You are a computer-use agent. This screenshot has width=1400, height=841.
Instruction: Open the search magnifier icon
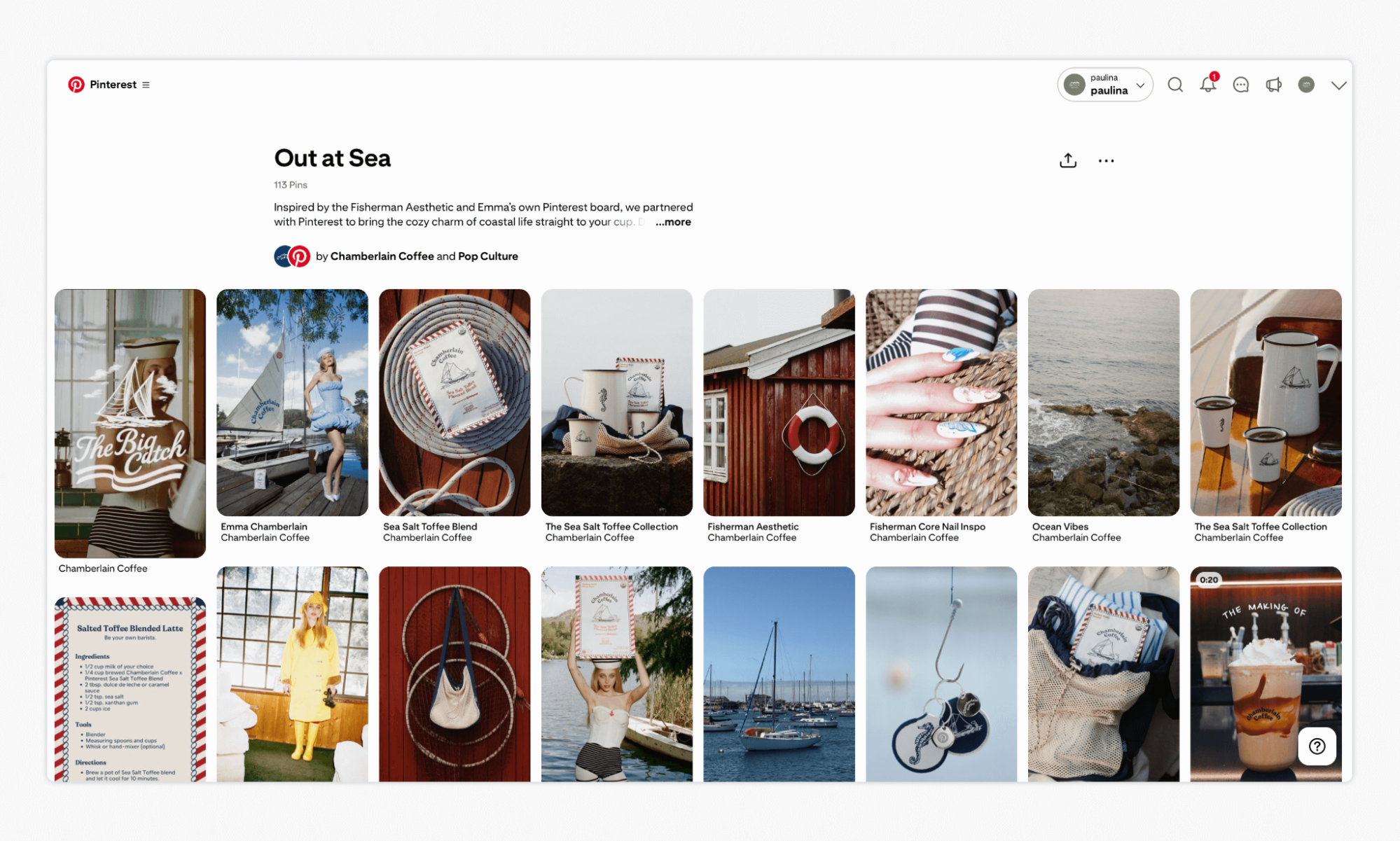coord(1175,85)
